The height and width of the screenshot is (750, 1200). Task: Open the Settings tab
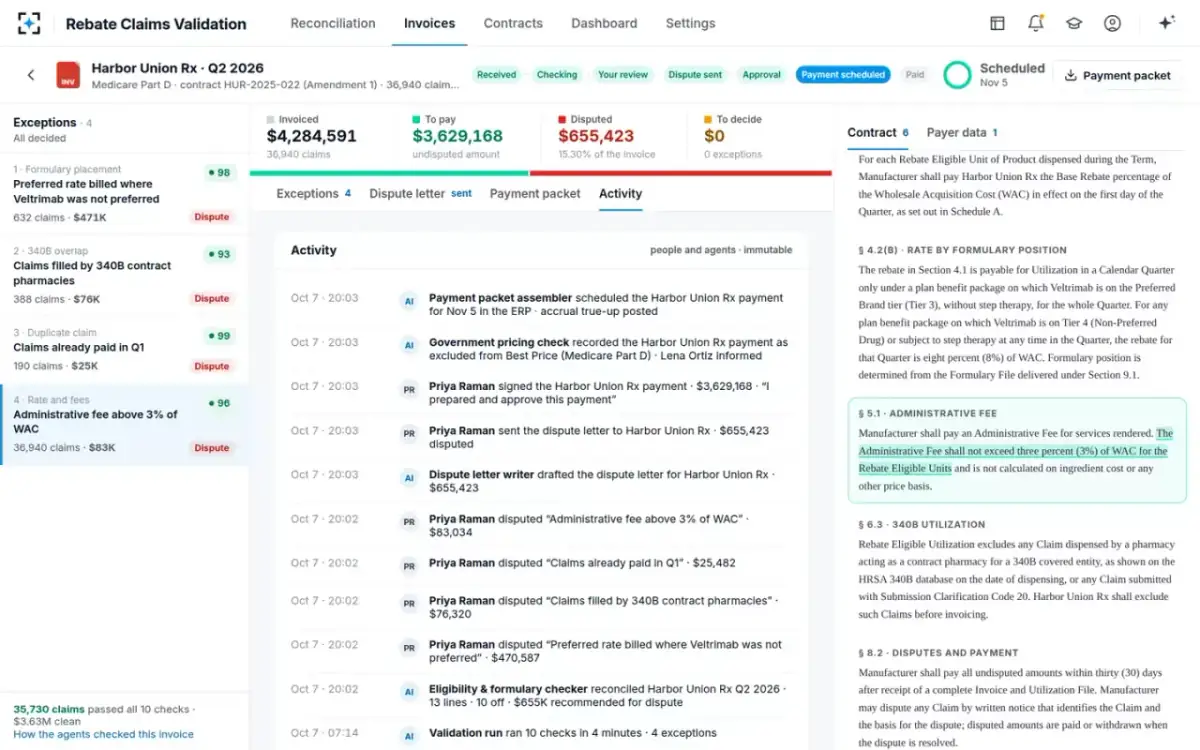click(690, 23)
